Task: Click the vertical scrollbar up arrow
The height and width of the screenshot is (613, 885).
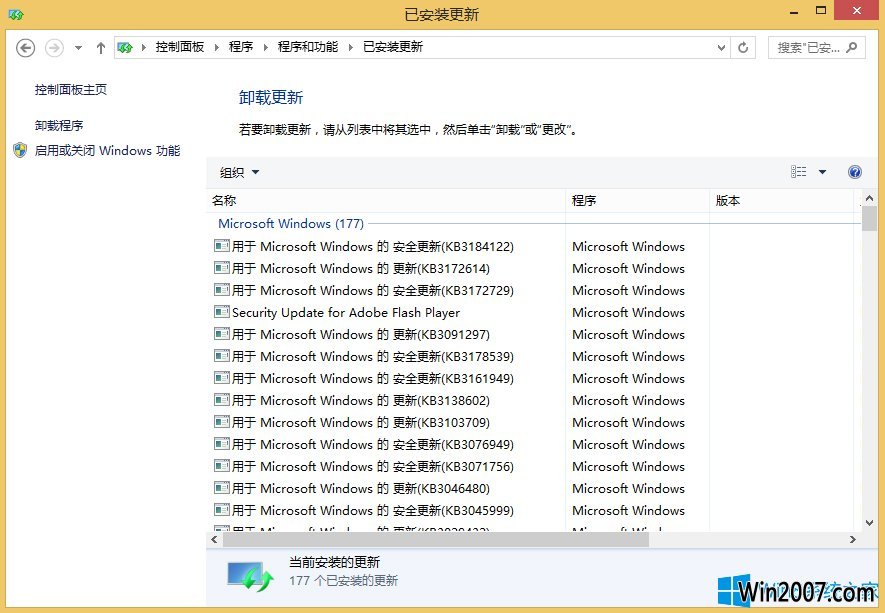Action: (x=869, y=198)
